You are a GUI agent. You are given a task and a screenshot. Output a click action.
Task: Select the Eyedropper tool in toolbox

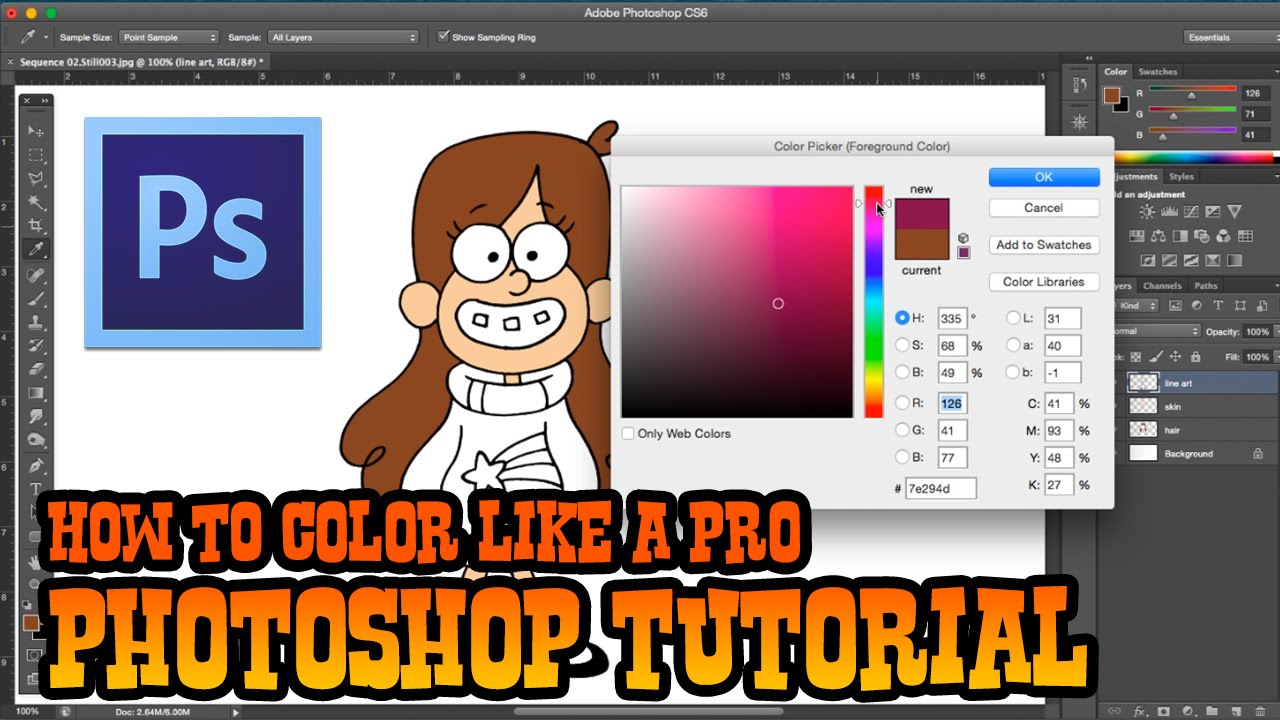[36, 250]
